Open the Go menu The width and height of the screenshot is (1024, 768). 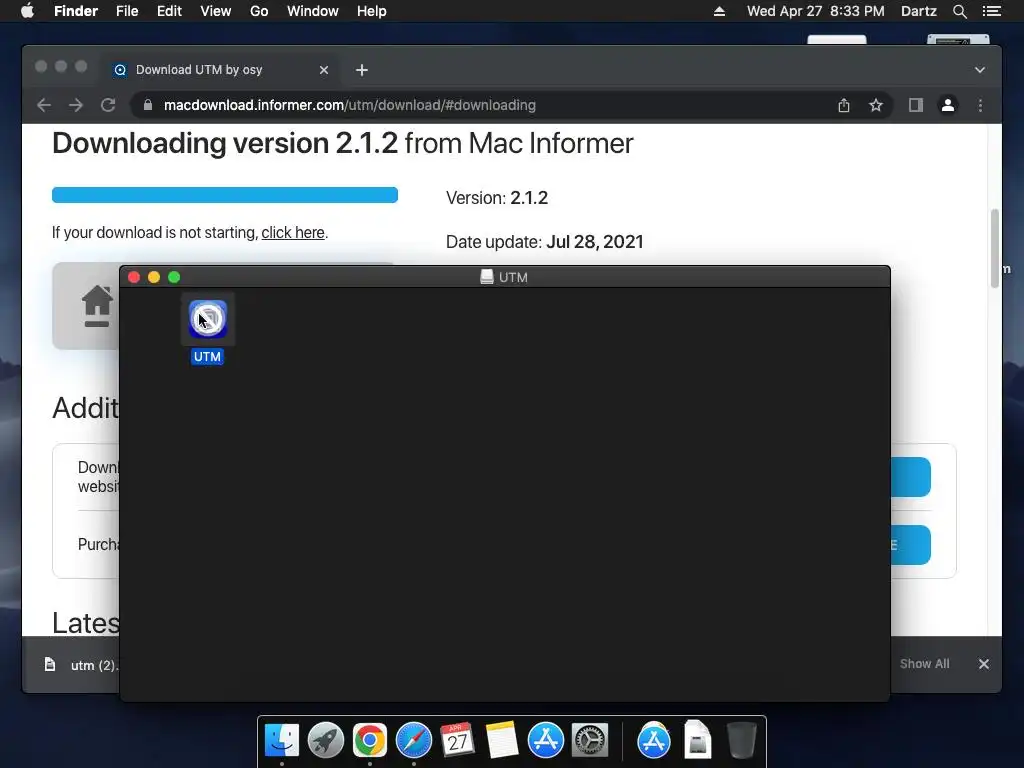(259, 11)
